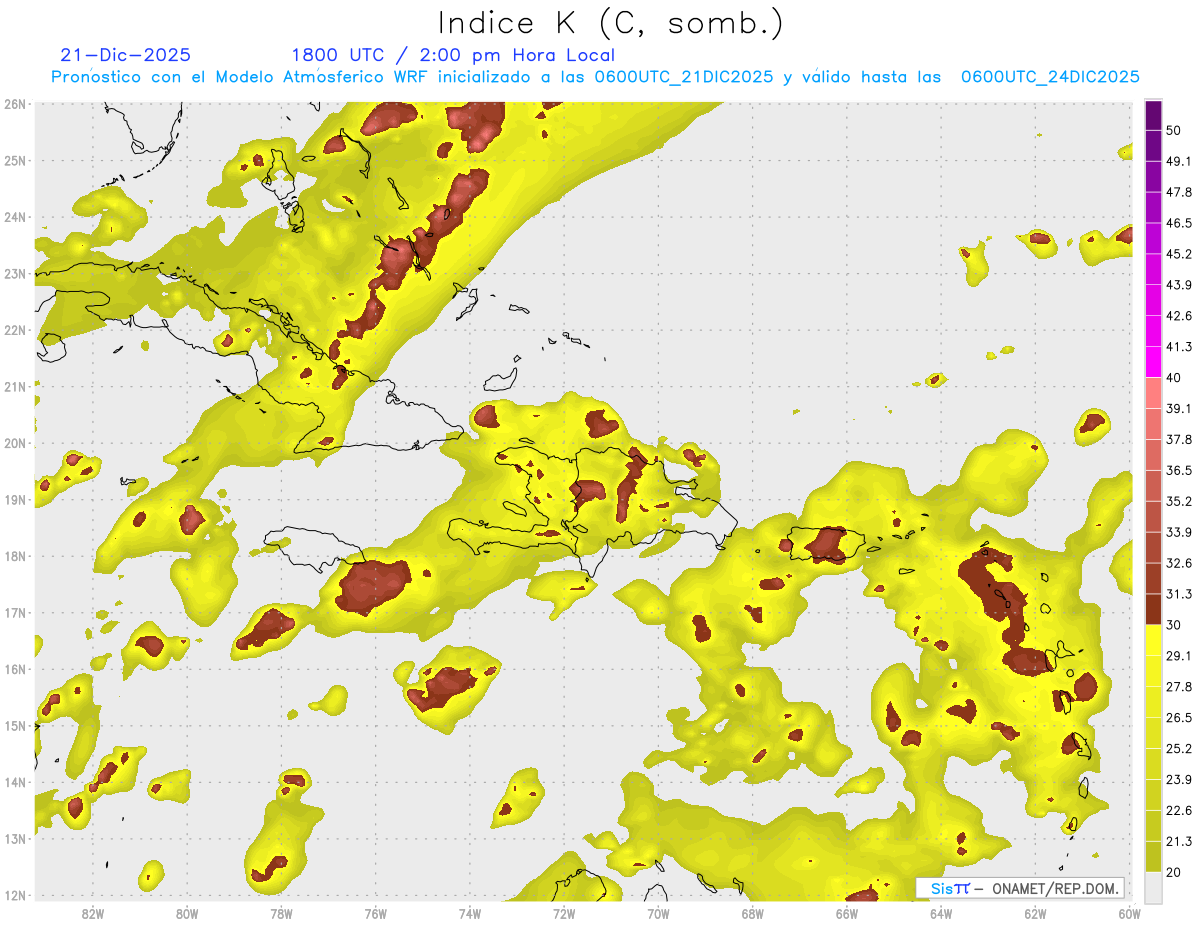Image resolution: width=1200 pixels, height=927 pixels.
Task: Select the date label "21-Dic-2025"
Action: pyautogui.click(x=125, y=55)
